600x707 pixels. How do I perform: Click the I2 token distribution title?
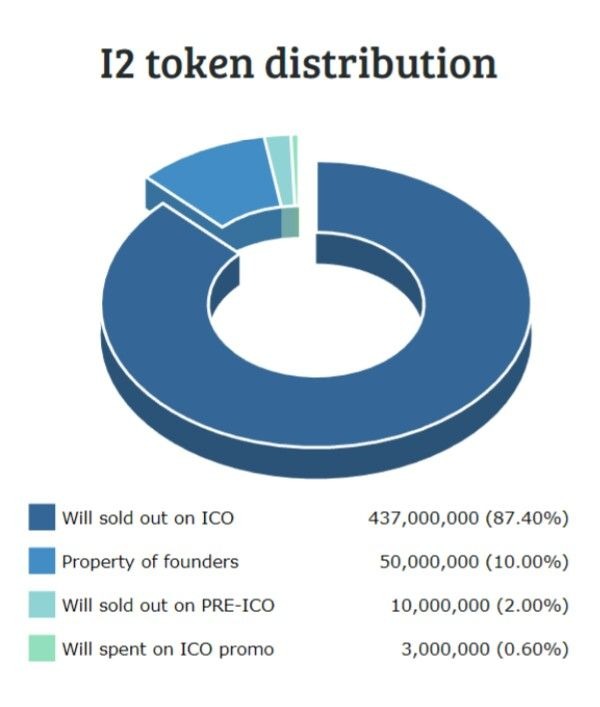tap(298, 64)
